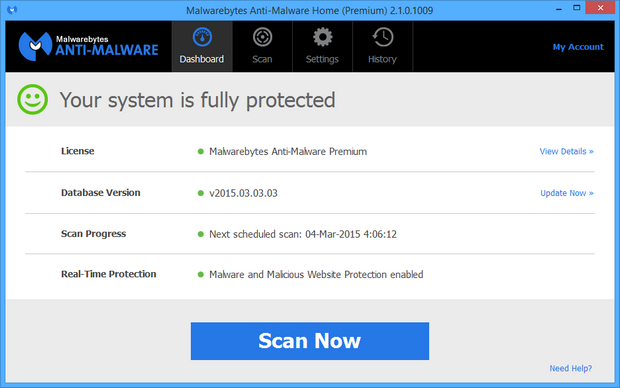Start a scan with Scan Now
Viewport: 620px width, 388px height.
pyautogui.click(x=310, y=341)
